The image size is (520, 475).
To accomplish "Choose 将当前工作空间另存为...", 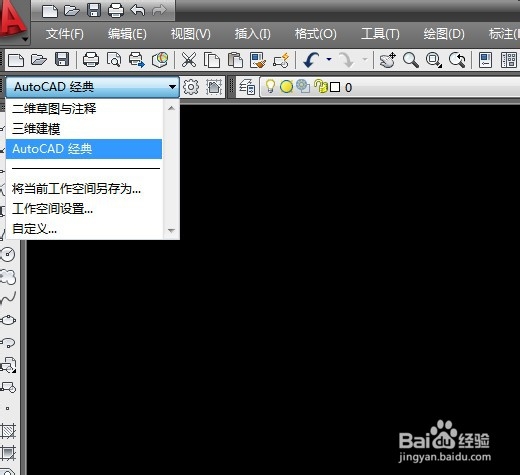I will [84, 189].
